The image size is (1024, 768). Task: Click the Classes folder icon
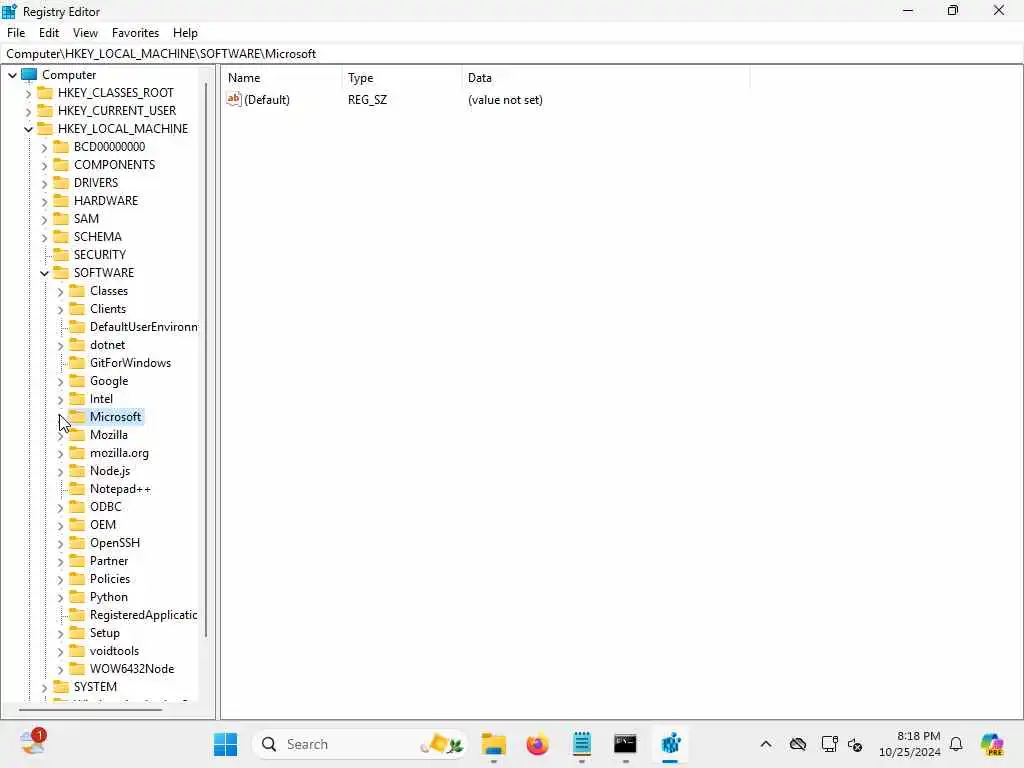pyautogui.click(x=77, y=291)
